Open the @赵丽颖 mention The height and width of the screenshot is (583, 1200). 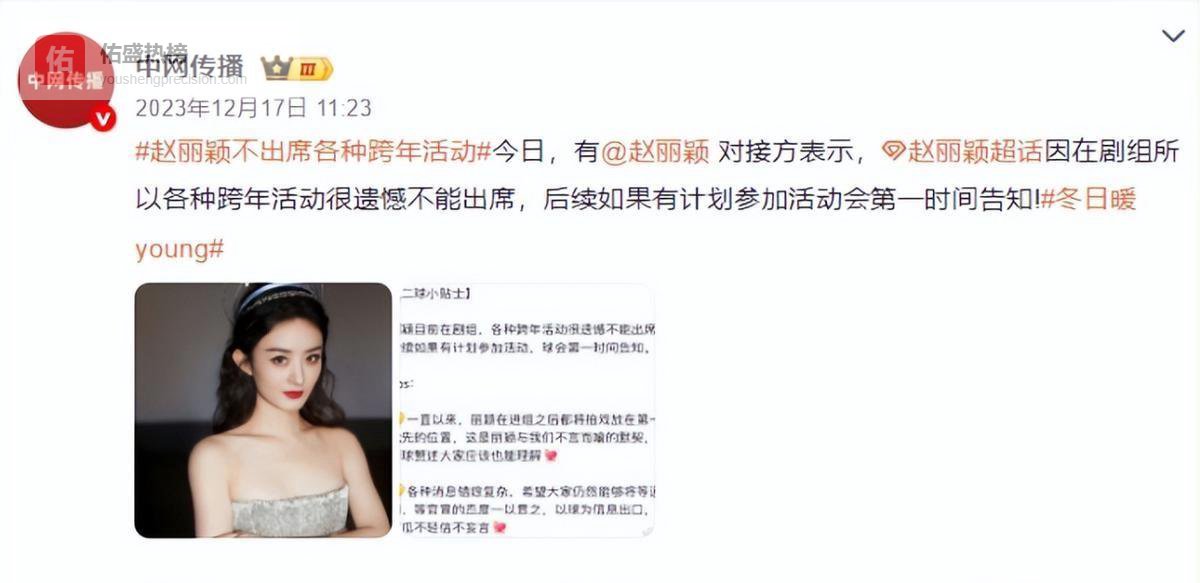(654, 152)
